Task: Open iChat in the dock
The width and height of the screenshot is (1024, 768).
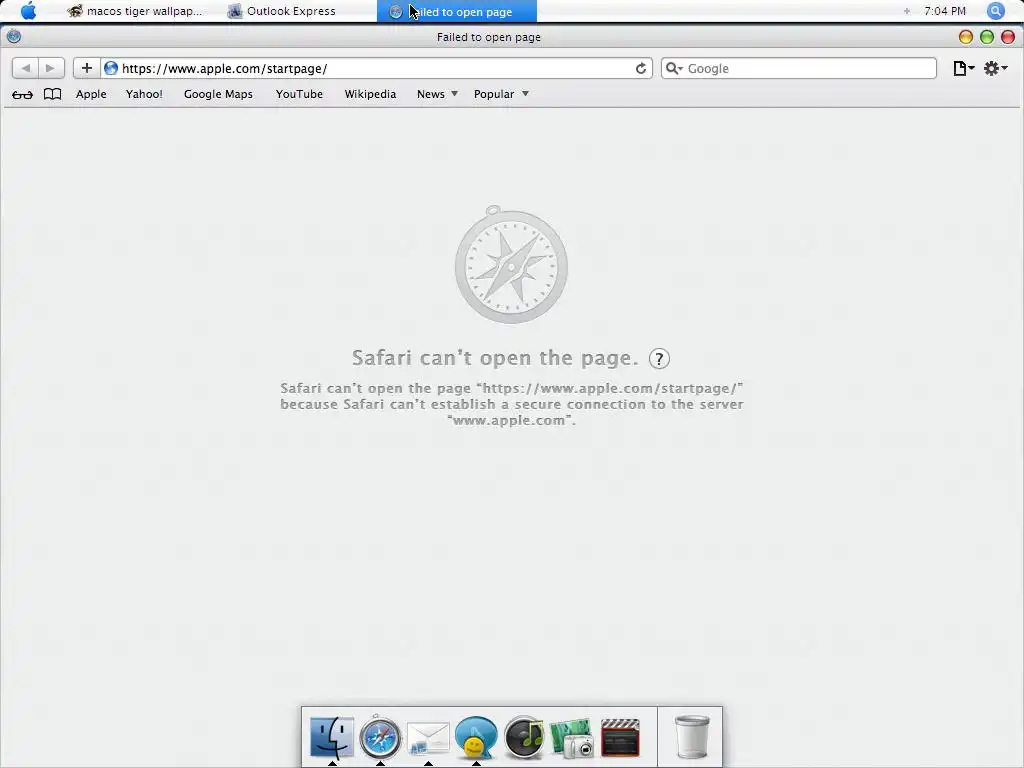Action: tap(476, 737)
